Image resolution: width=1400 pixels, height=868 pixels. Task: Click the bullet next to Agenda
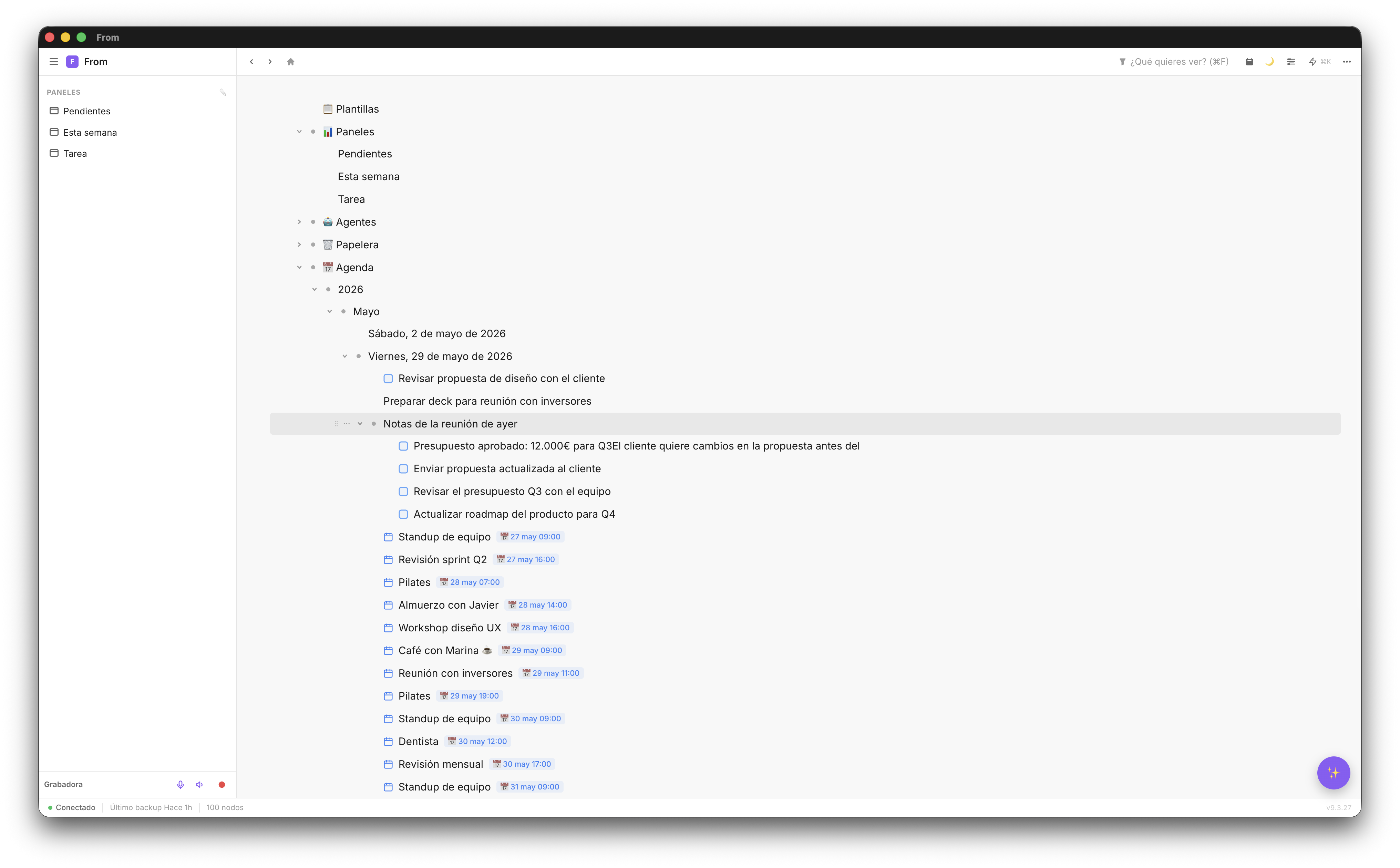[313, 267]
